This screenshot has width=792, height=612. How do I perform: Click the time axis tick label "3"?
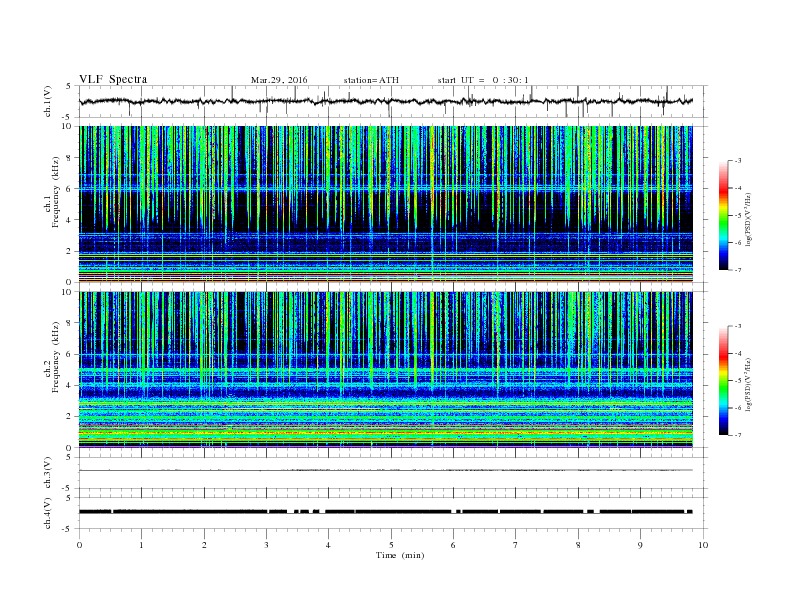pyautogui.click(x=267, y=545)
